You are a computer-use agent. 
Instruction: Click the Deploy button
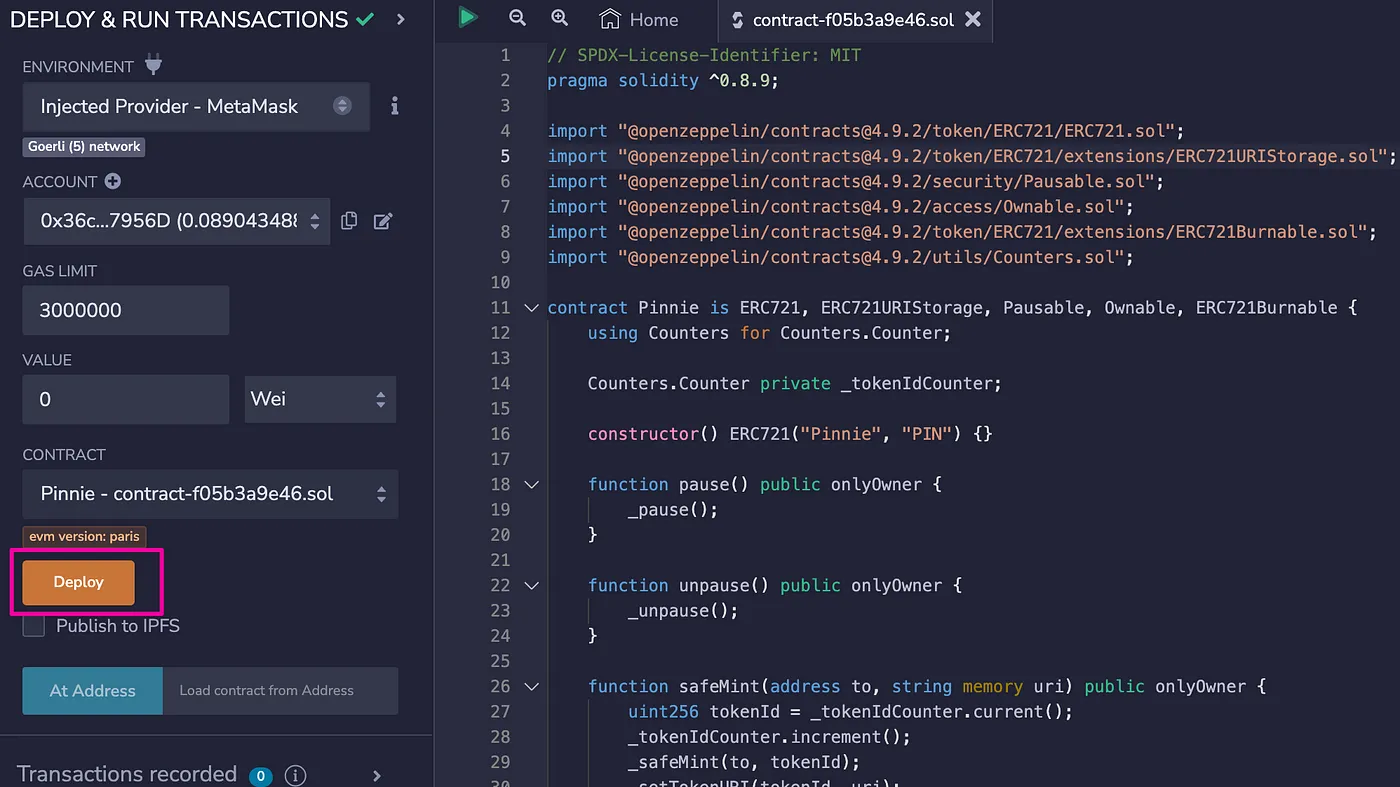pos(79,582)
